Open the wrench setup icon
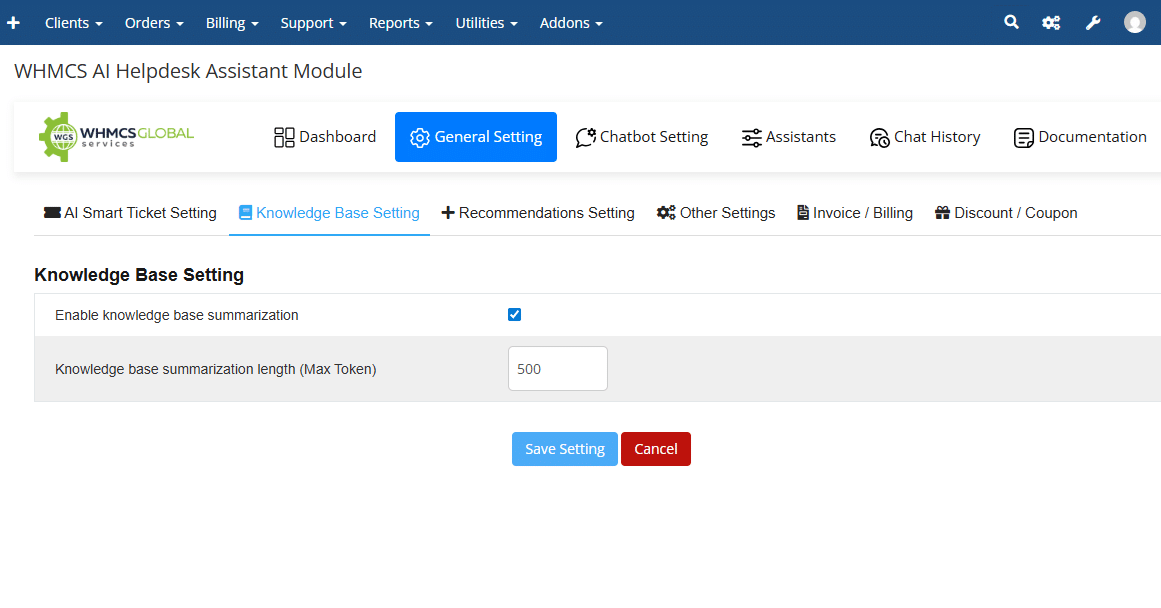 coord(1093,22)
